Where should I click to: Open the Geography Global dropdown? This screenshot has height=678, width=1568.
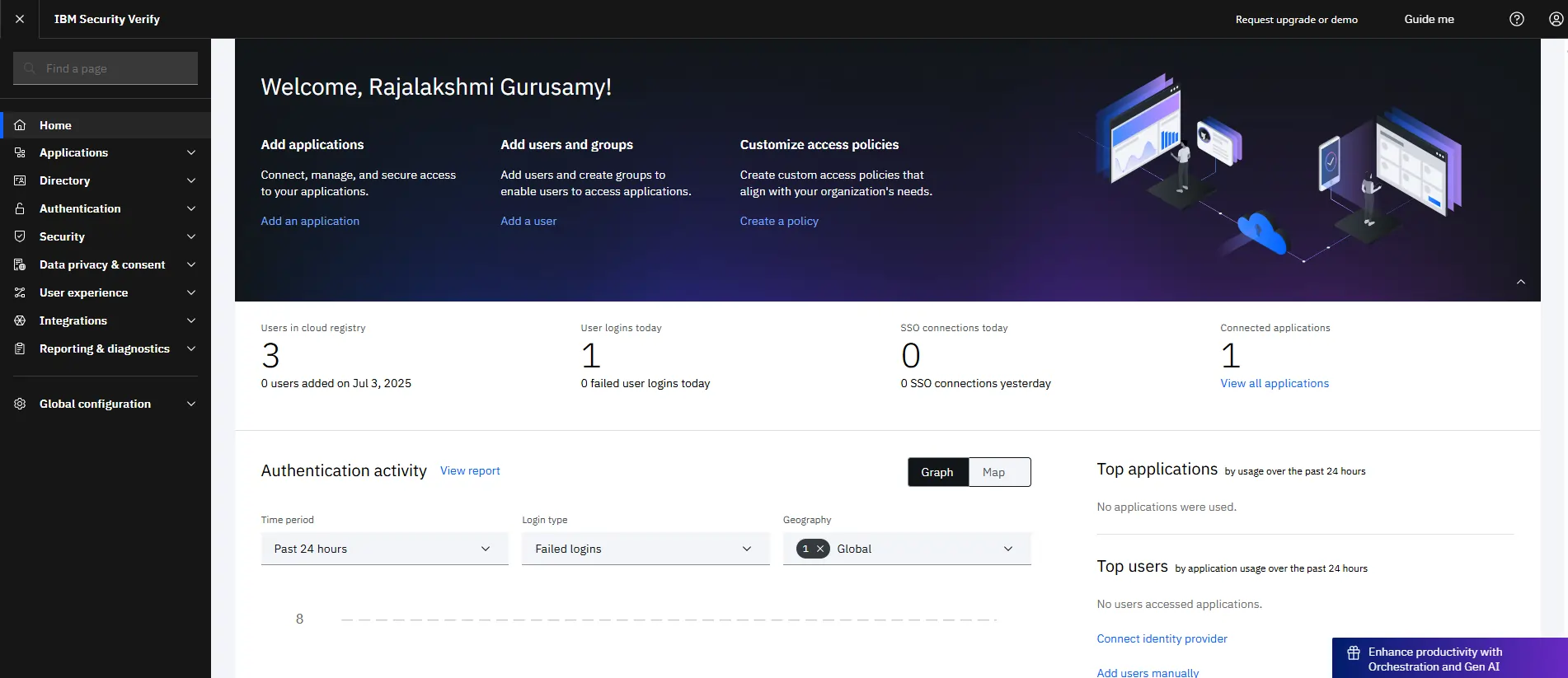[907, 549]
